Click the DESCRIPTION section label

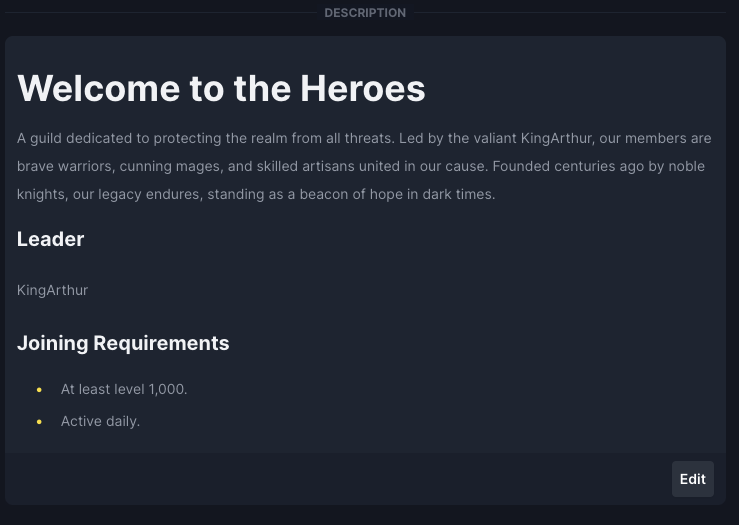coord(365,13)
